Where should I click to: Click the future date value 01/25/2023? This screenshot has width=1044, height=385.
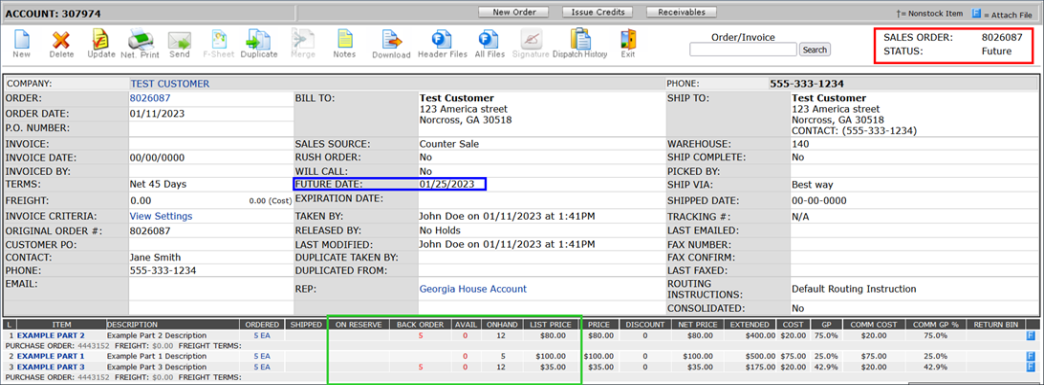pyautogui.click(x=447, y=184)
